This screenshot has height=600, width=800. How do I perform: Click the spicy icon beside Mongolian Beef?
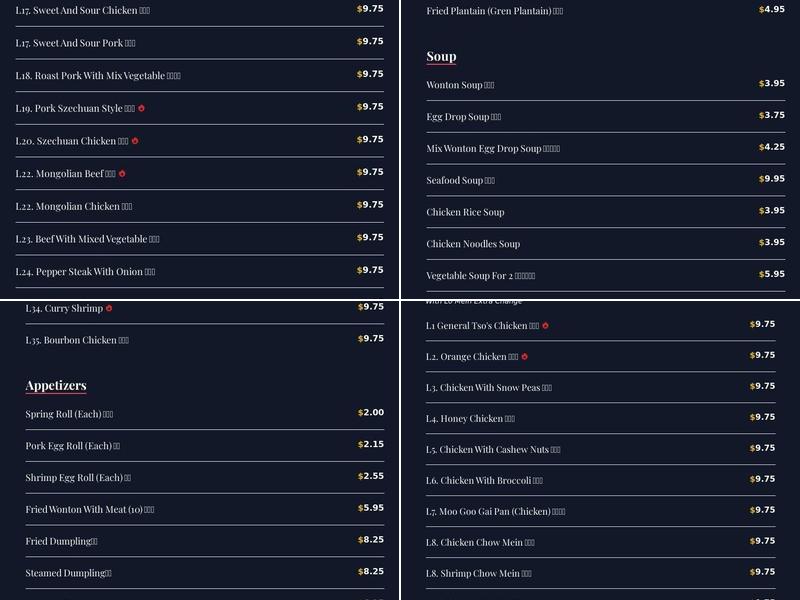coord(122,174)
